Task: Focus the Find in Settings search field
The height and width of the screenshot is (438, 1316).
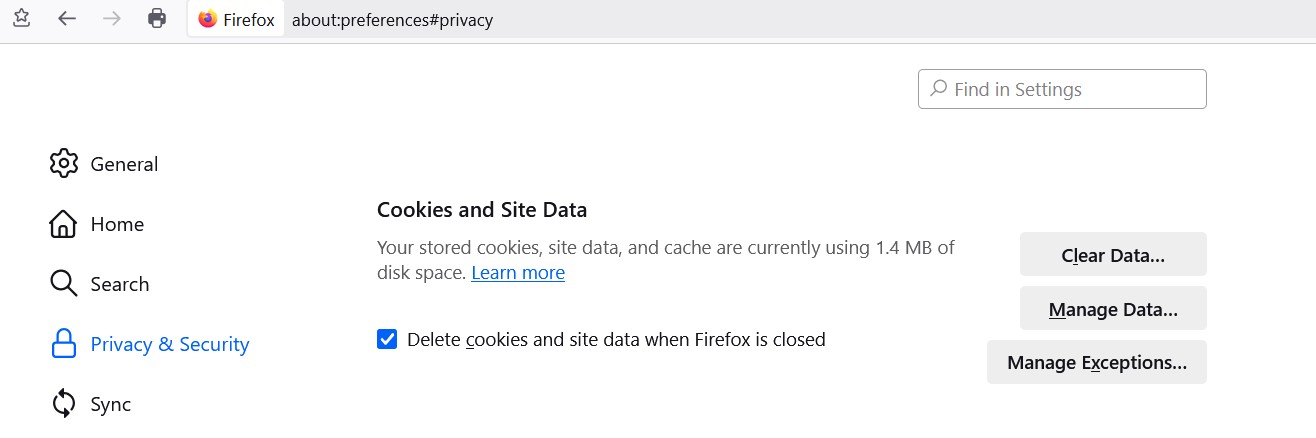Action: tap(1062, 89)
